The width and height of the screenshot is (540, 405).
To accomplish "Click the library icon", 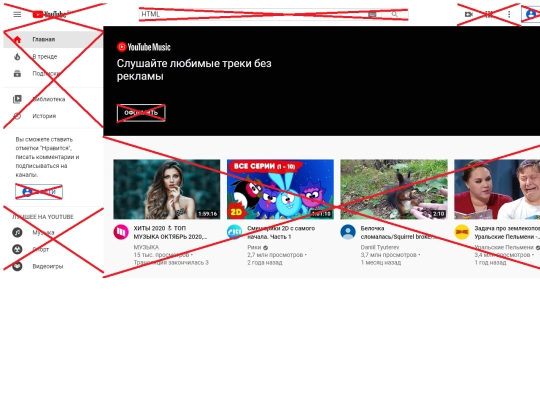I will [17, 99].
